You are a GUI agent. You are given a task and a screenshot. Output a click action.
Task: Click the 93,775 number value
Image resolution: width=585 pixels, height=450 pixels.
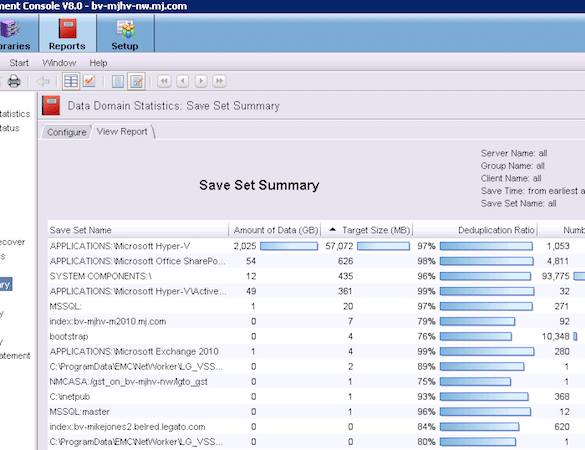556,276
